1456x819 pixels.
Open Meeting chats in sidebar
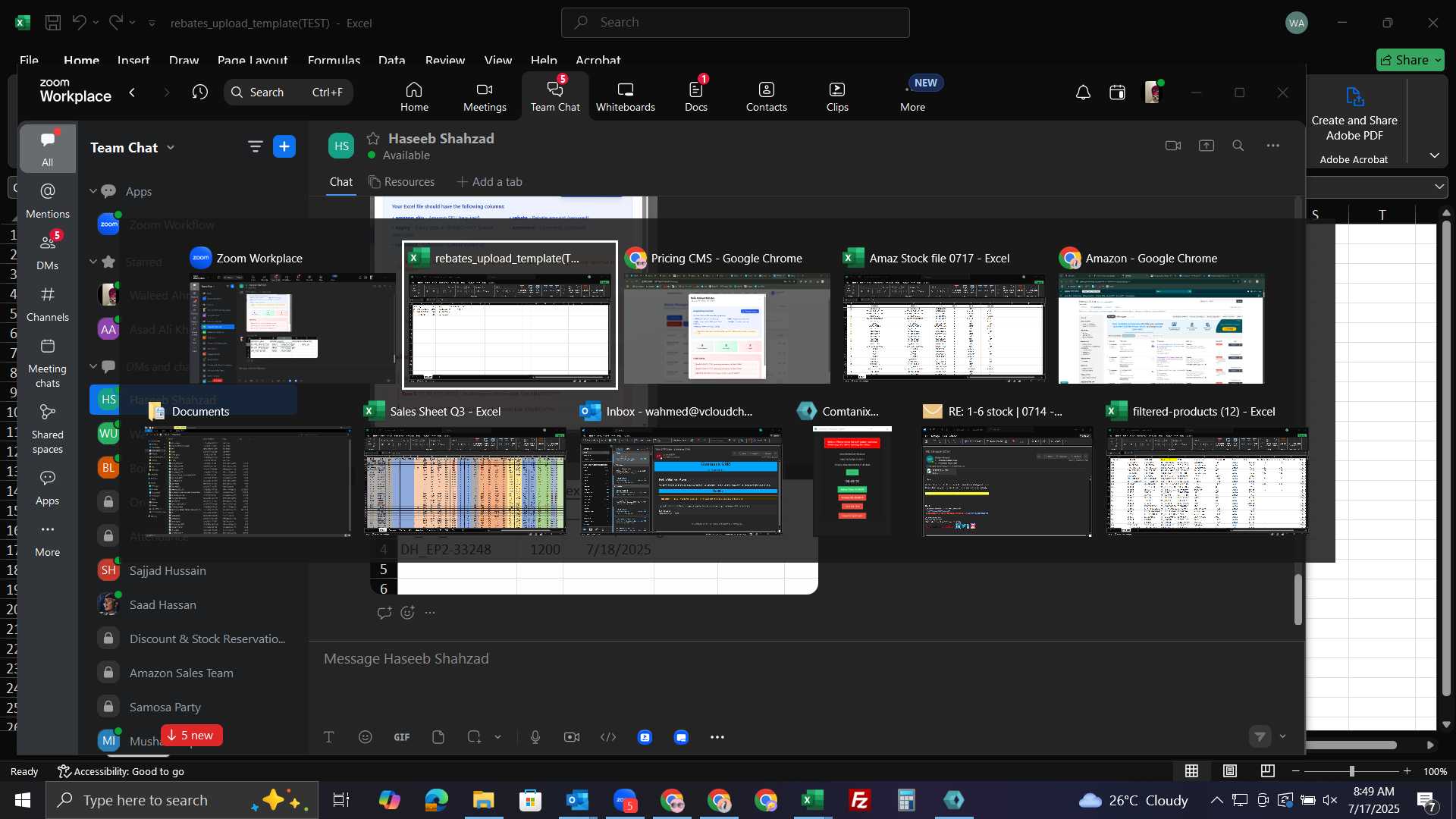pos(47,362)
